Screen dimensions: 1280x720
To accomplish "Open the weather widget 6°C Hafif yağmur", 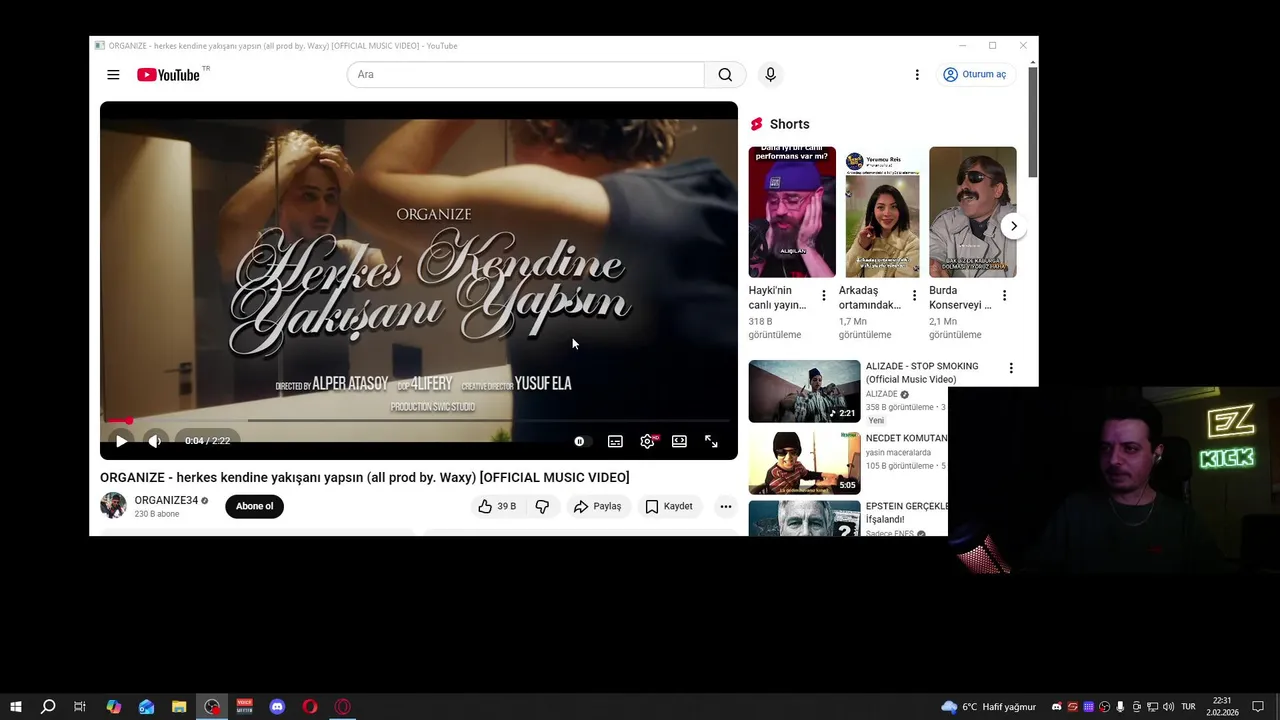I will coord(989,707).
